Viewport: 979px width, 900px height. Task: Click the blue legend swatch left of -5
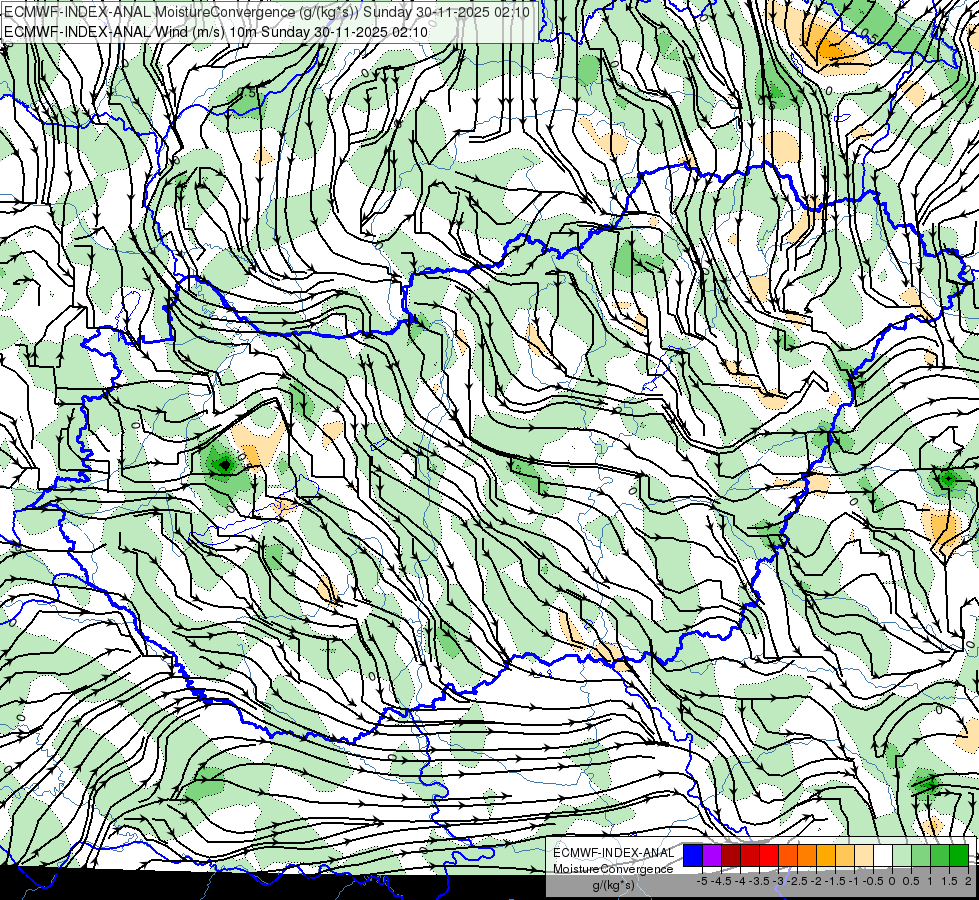[x=693, y=855]
